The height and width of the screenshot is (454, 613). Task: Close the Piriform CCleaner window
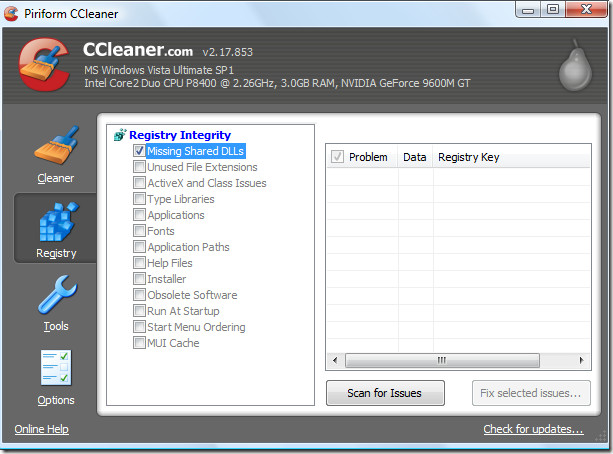pos(586,9)
